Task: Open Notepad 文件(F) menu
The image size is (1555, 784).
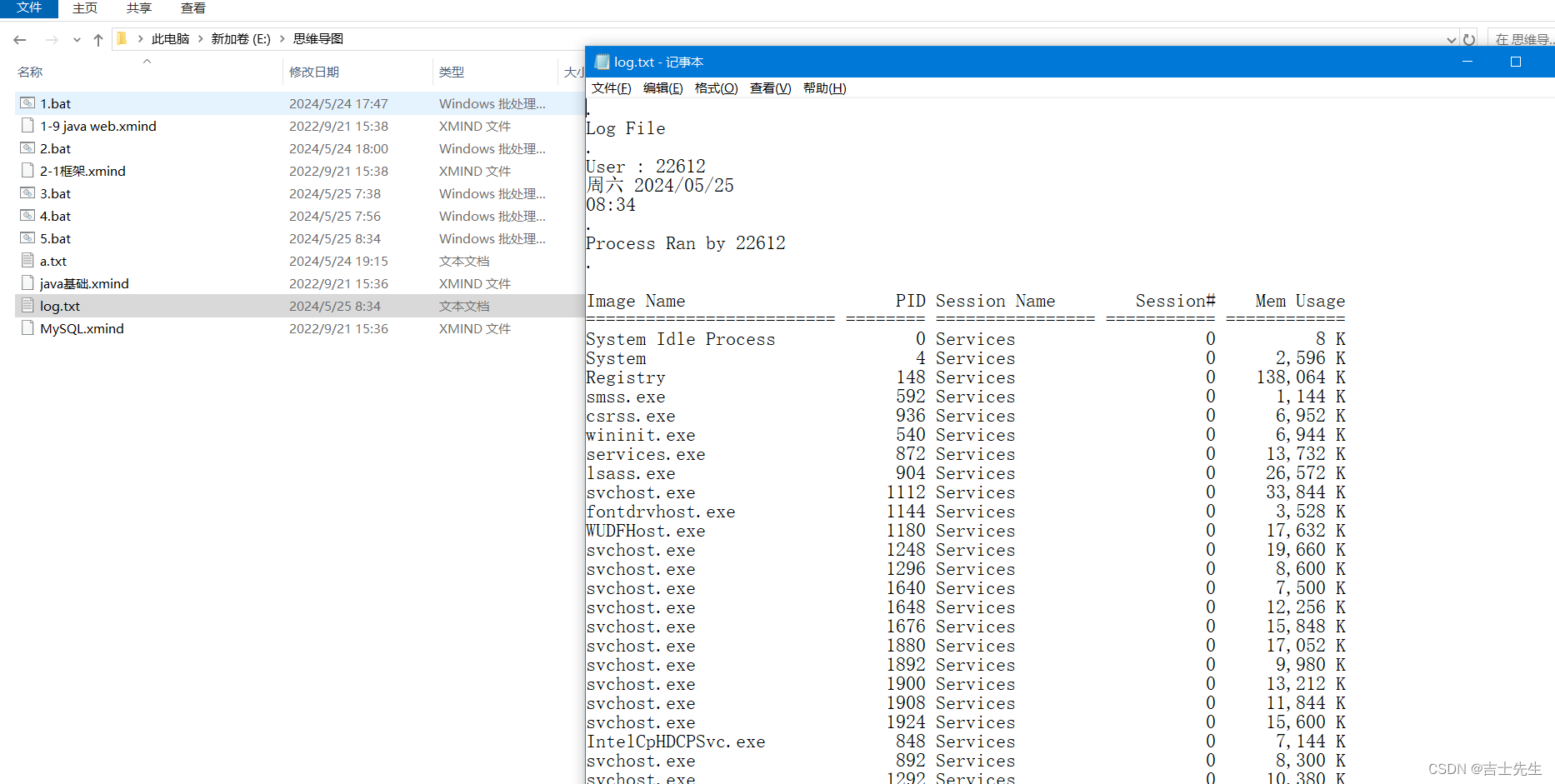Action: (611, 88)
